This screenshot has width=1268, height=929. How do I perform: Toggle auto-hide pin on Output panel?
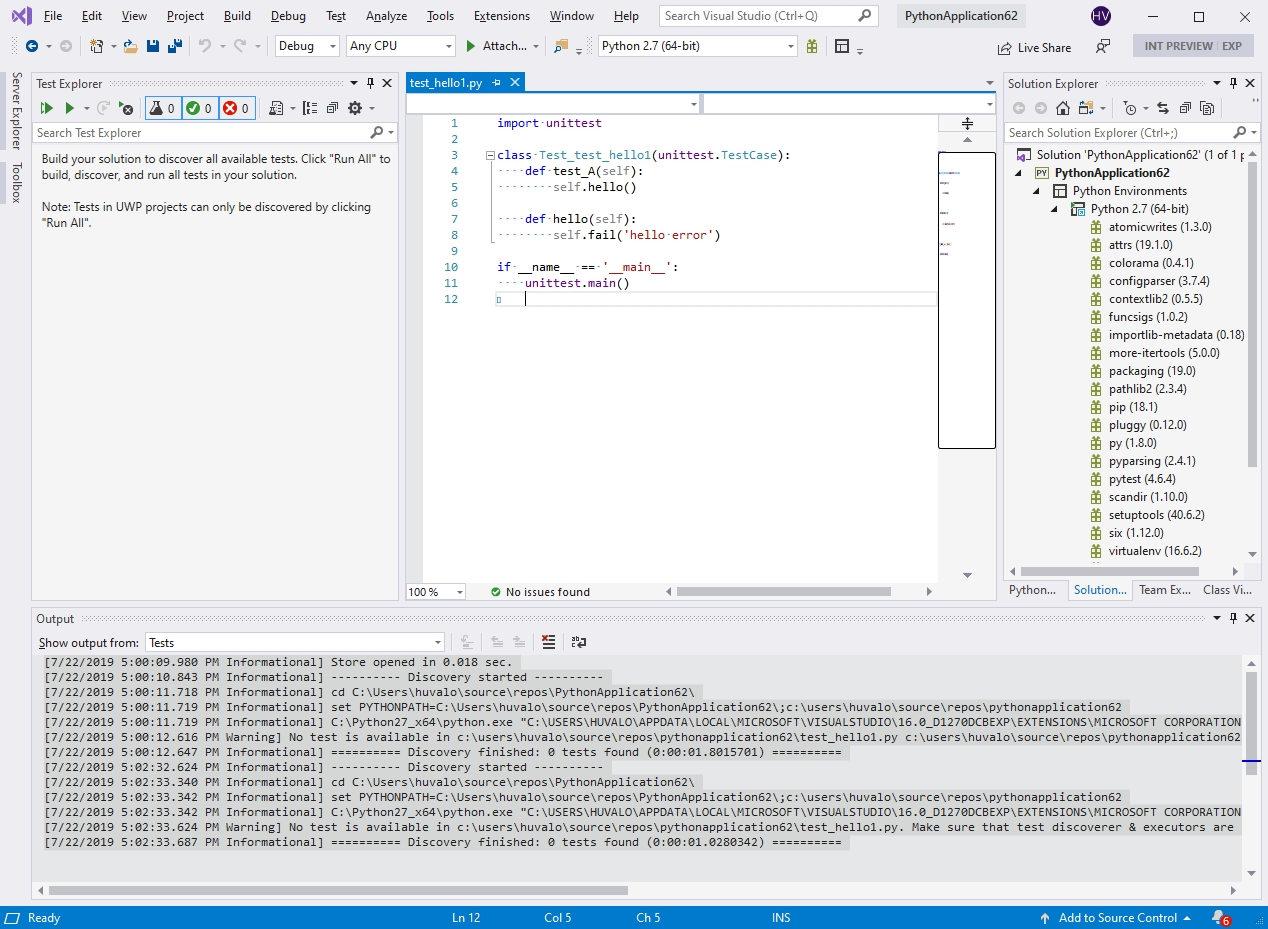1233,618
